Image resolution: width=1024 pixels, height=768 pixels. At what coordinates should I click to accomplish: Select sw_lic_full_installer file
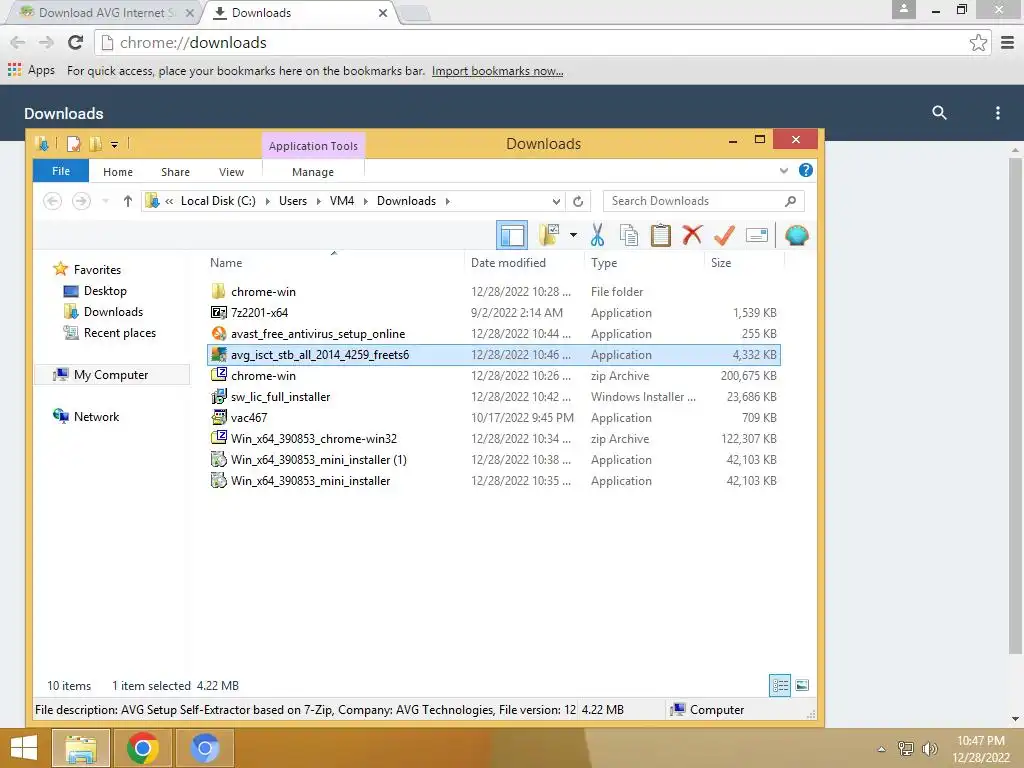494,396
